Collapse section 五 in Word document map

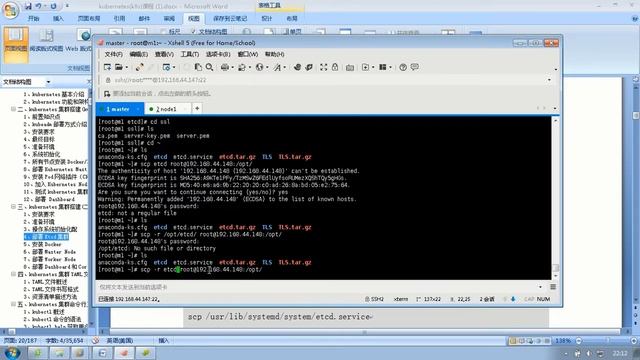click(13, 304)
